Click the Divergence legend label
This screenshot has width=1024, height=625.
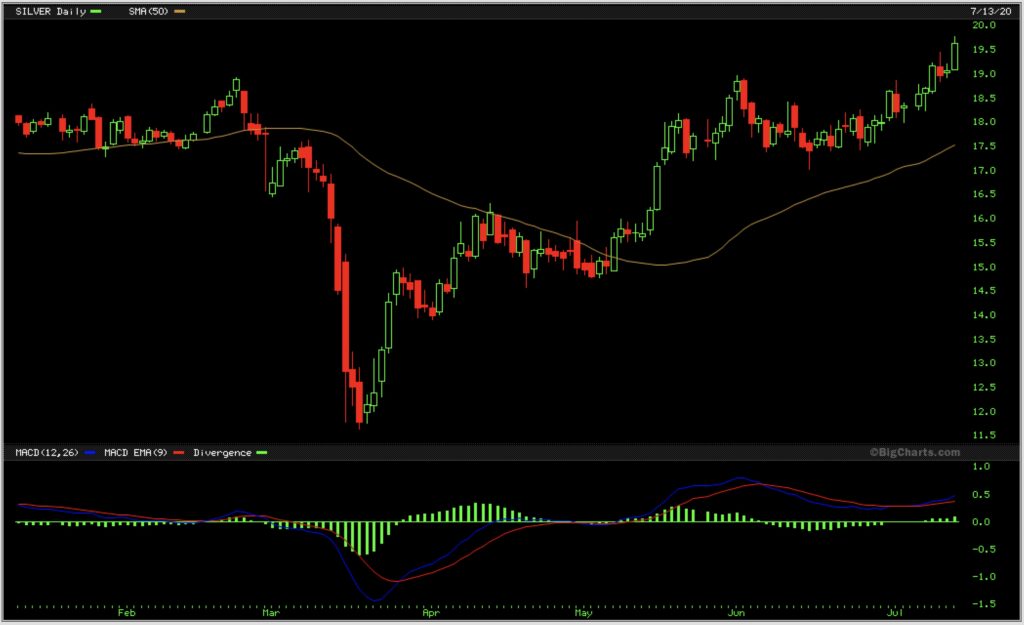[222, 453]
